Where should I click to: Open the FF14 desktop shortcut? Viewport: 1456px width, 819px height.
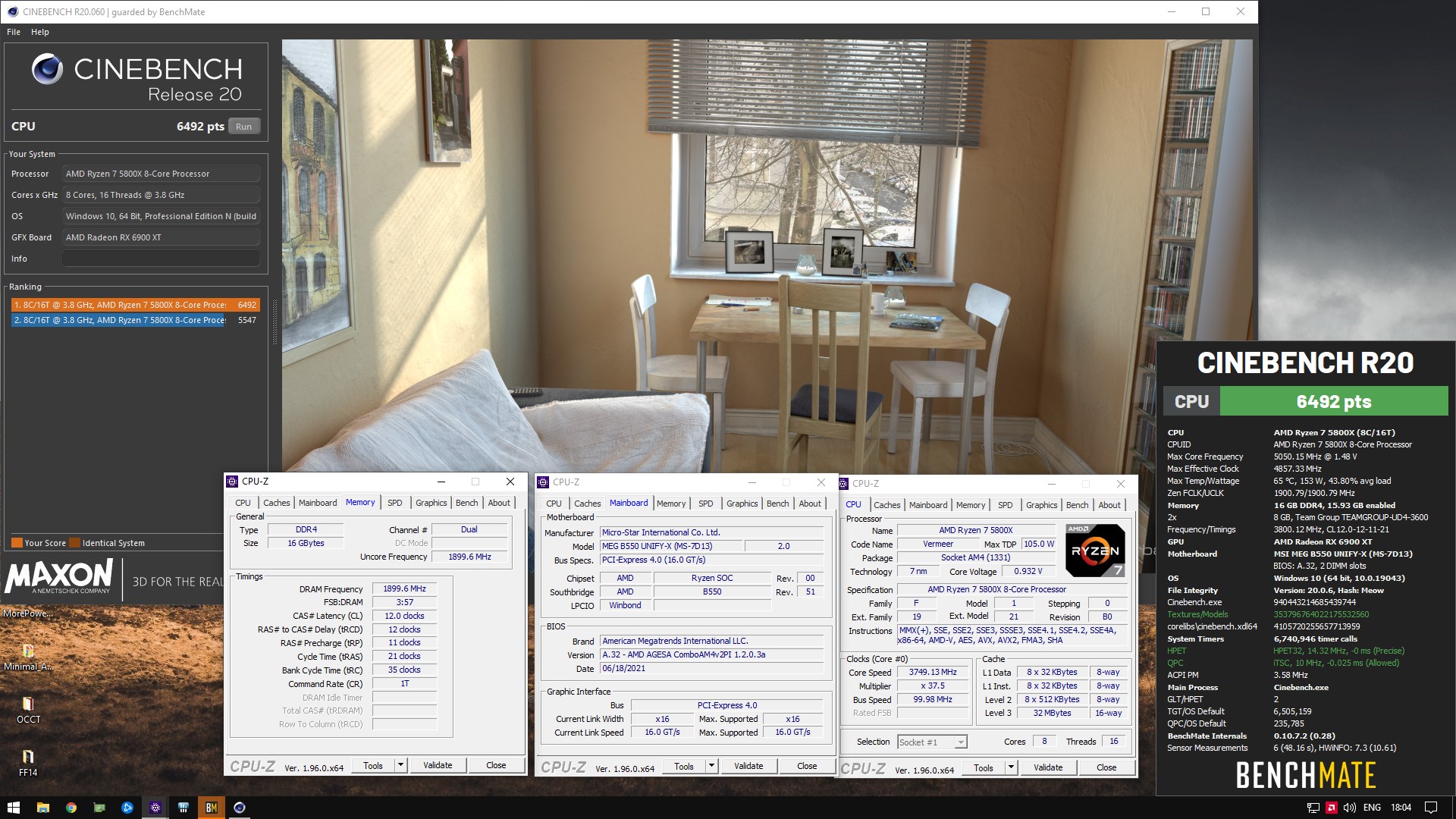pyautogui.click(x=28, y=762)
